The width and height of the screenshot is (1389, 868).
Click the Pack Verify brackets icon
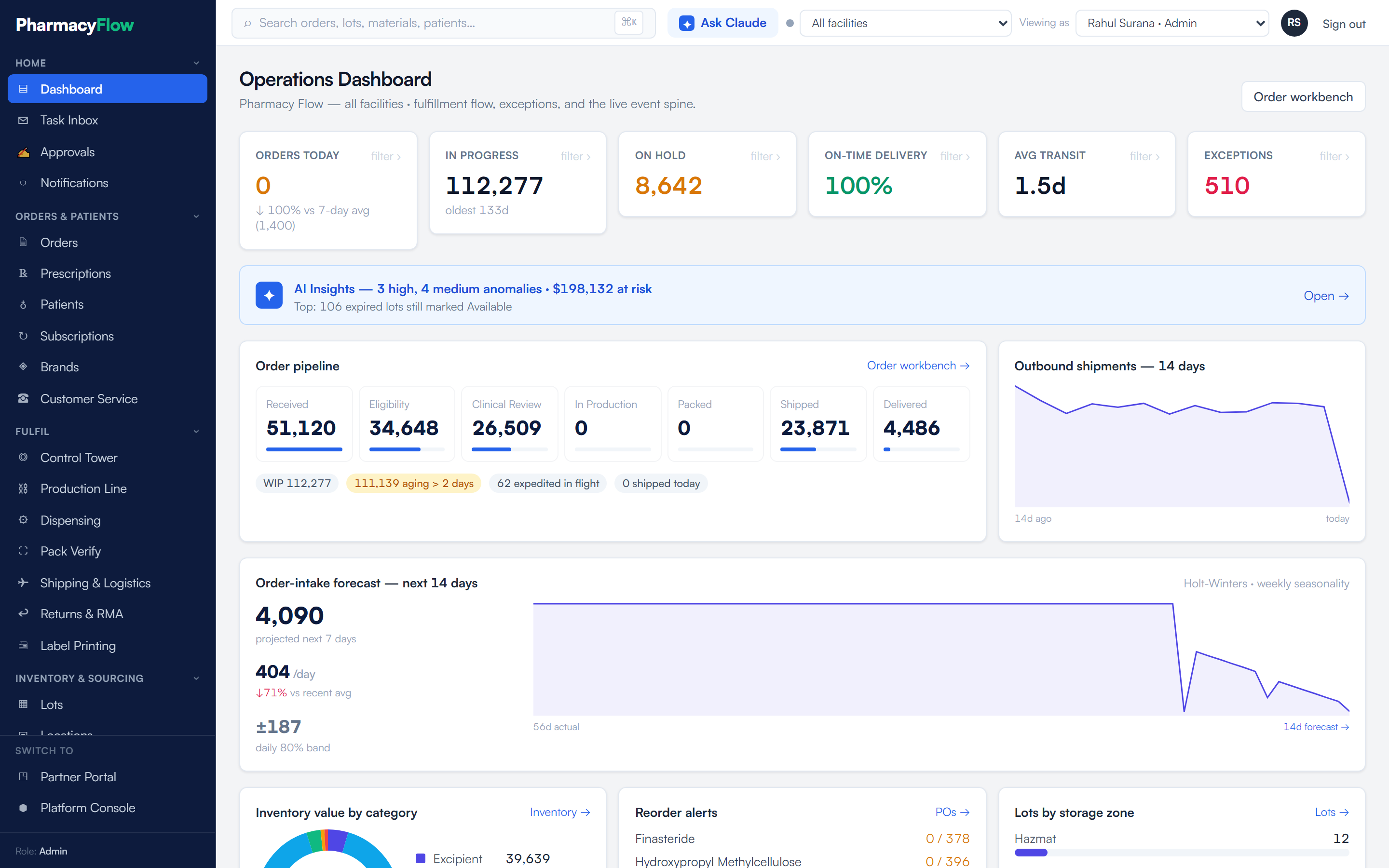point(23,551)
